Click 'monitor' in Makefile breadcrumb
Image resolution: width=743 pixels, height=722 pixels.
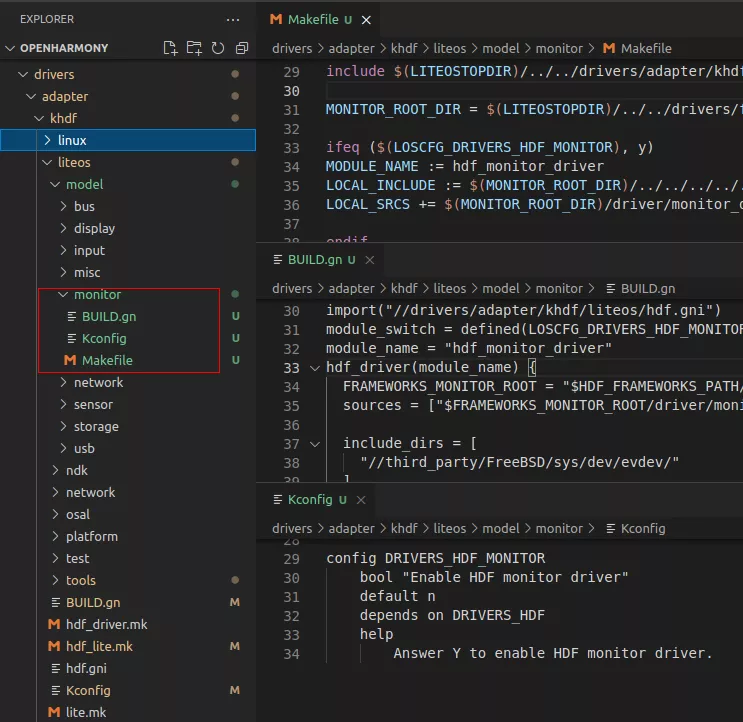[x=559, y=48]
